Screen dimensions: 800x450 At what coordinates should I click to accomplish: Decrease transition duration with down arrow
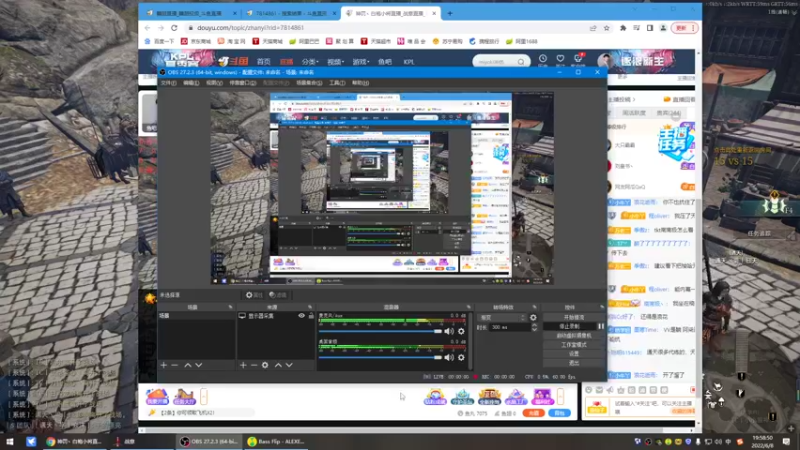point(534,330)
